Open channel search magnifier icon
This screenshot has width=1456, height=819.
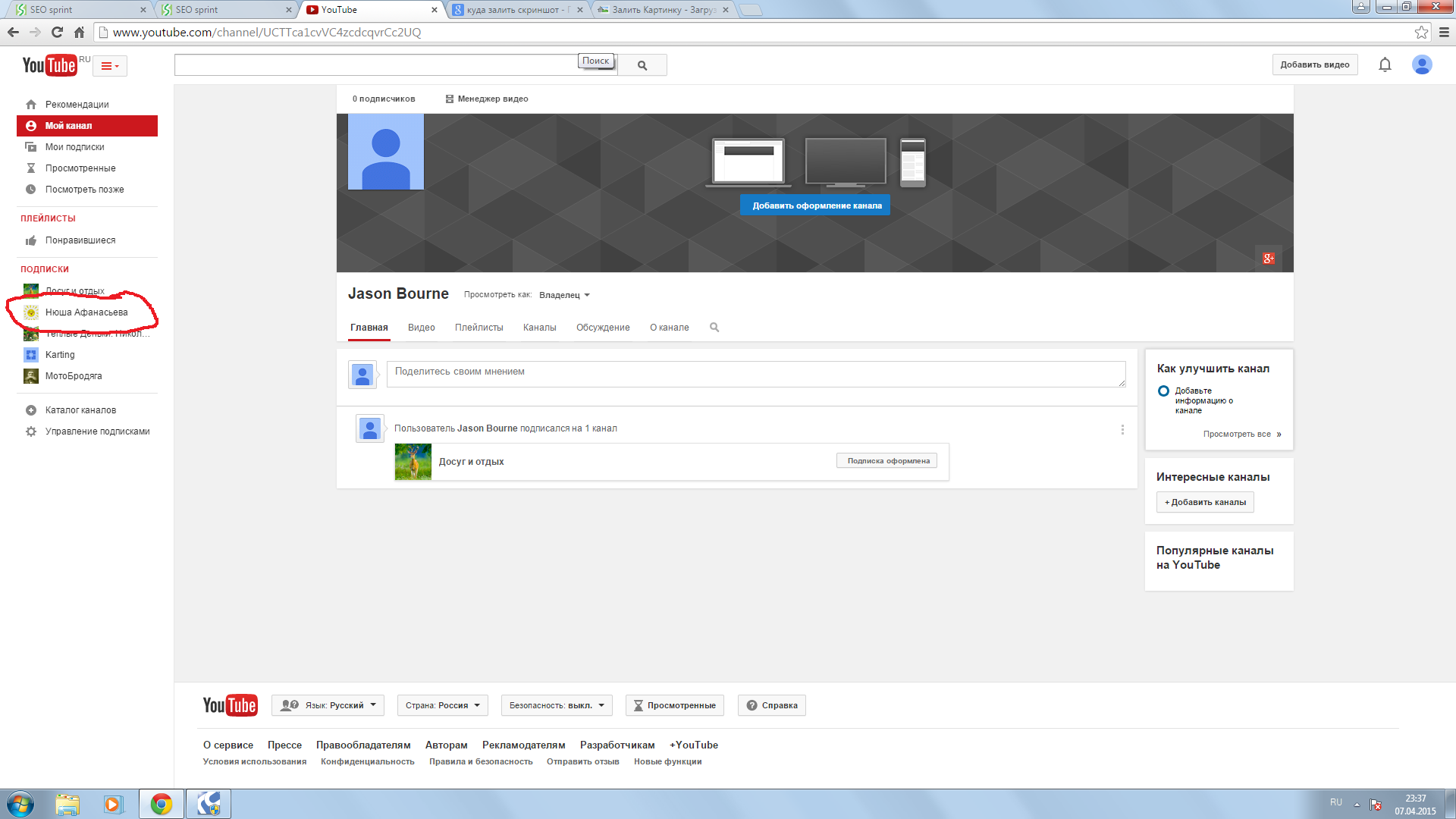tap(714, 328)
